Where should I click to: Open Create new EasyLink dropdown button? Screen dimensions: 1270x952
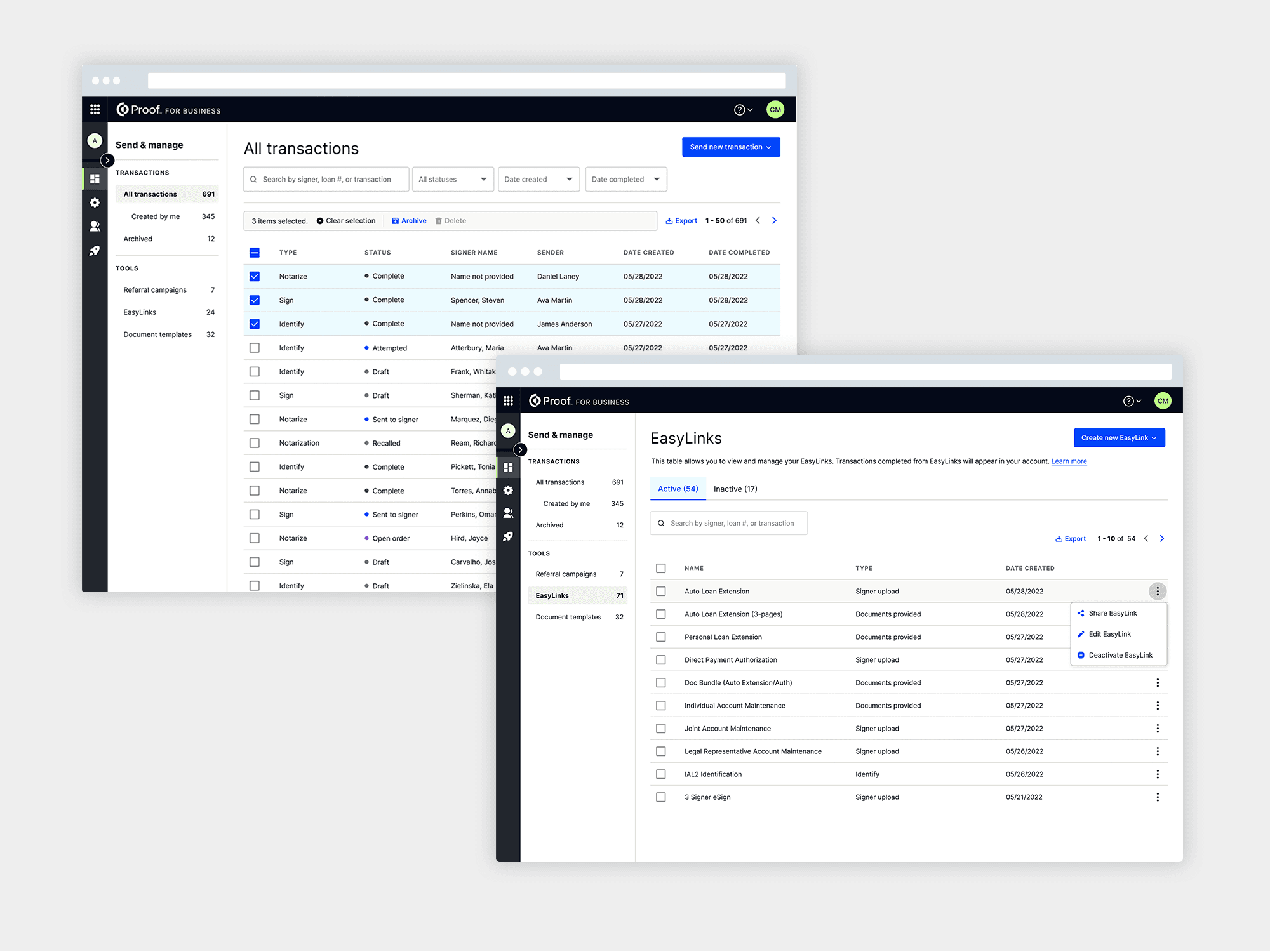1119,438
